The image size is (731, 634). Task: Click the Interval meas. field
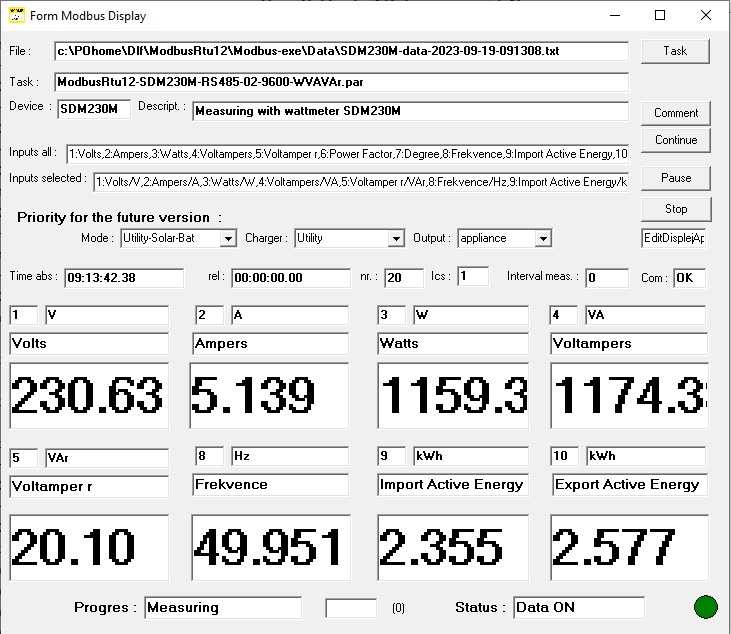click(607, 278)
